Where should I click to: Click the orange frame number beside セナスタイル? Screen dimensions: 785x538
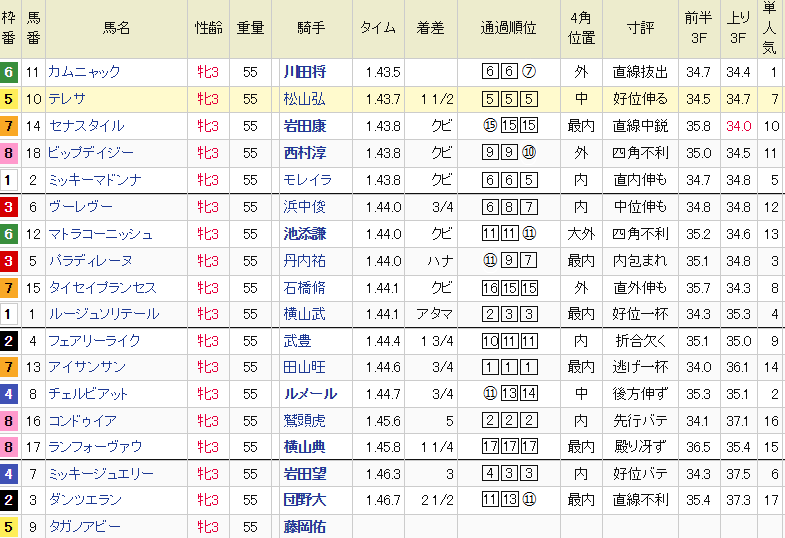[x=9, y=126]
